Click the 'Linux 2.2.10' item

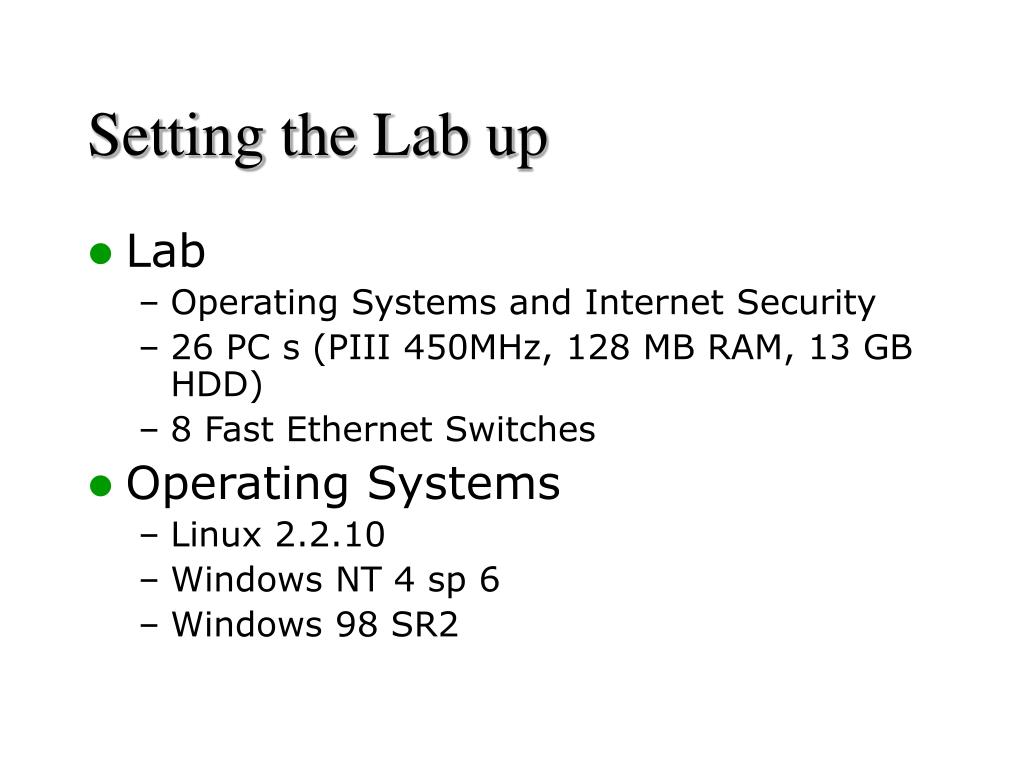point(278,535)
